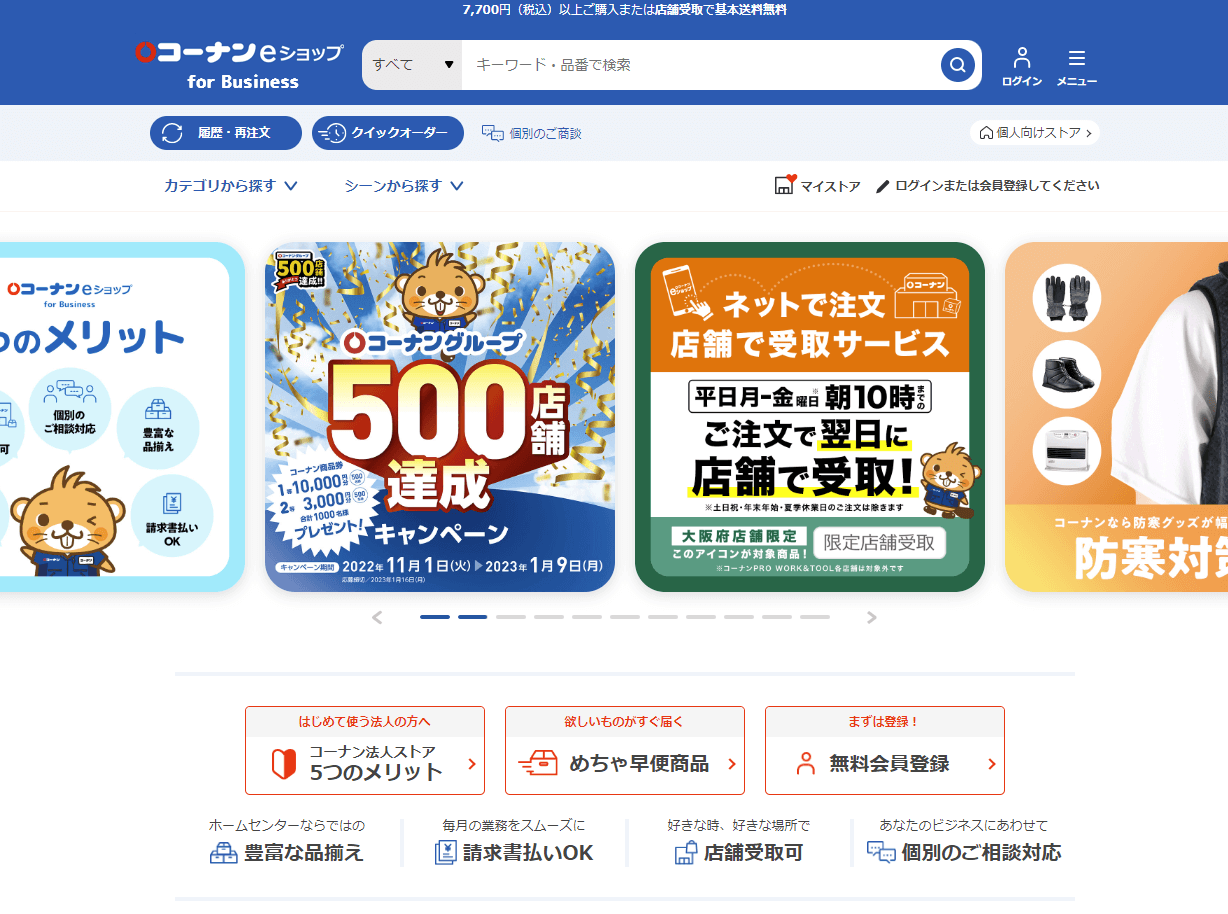Open the 500店舗達成 campaign banner
The image size is (1228, 914).
[440, 417]
